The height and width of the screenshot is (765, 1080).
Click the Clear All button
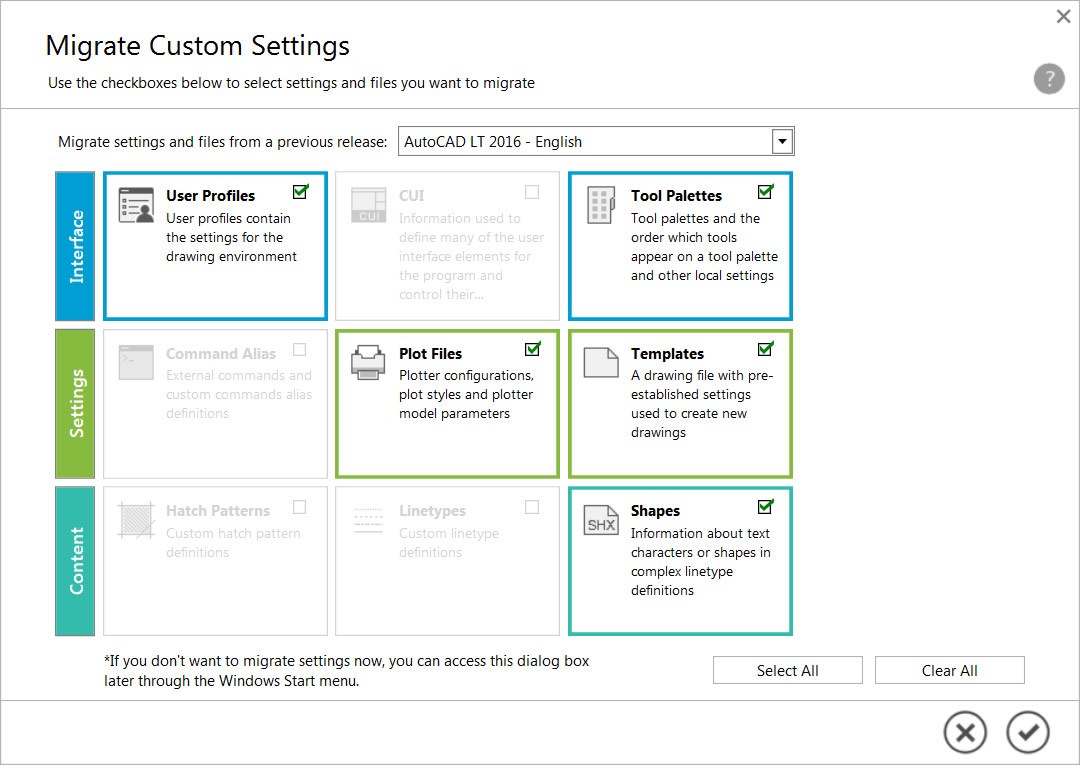pos(949,671)
